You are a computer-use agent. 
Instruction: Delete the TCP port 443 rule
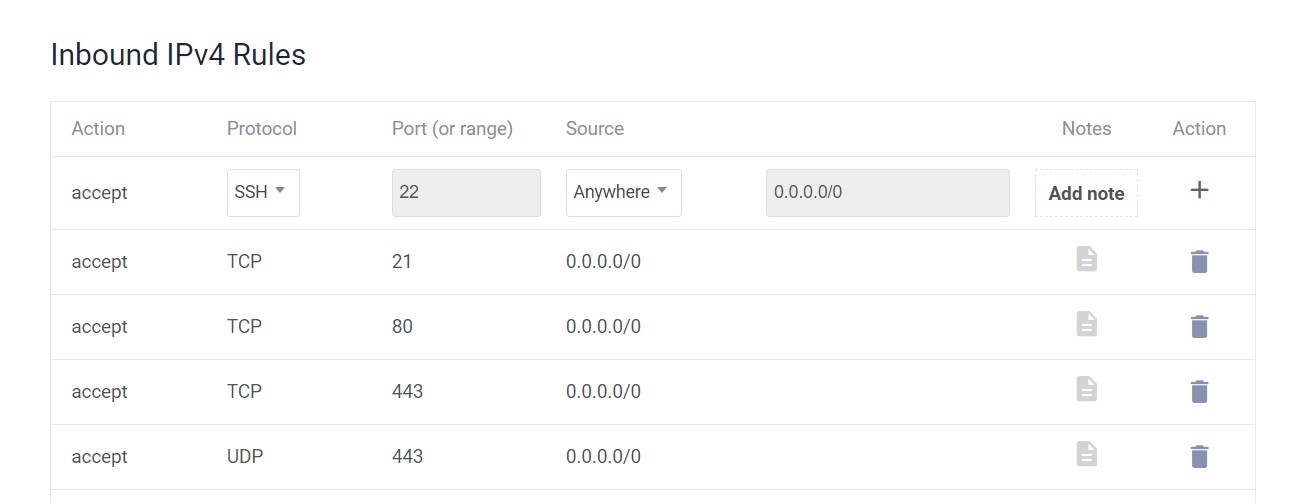(1199, 392)
